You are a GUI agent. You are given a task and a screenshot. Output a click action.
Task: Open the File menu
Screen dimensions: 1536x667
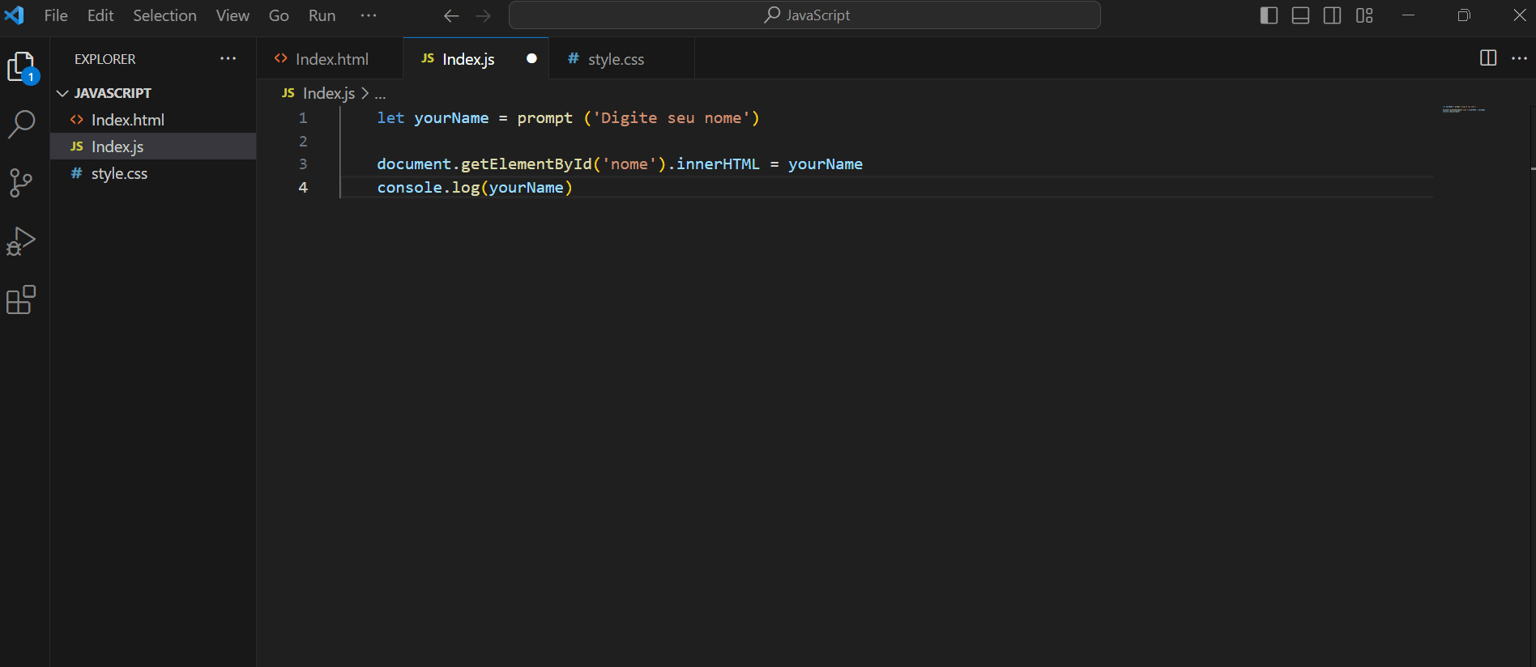click(x=56, y=16)
